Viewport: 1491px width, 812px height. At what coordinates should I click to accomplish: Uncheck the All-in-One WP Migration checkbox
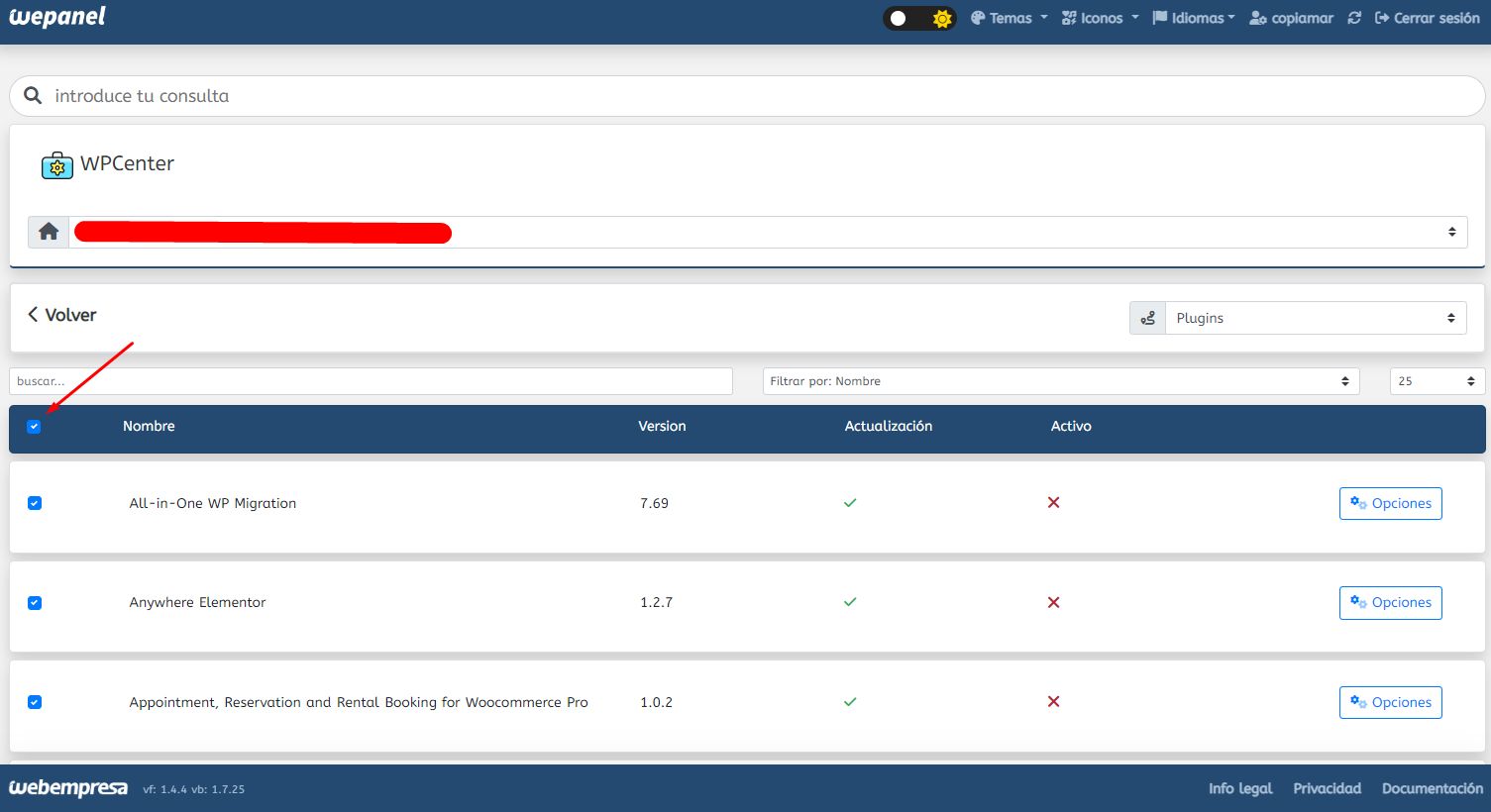point(35,503)
